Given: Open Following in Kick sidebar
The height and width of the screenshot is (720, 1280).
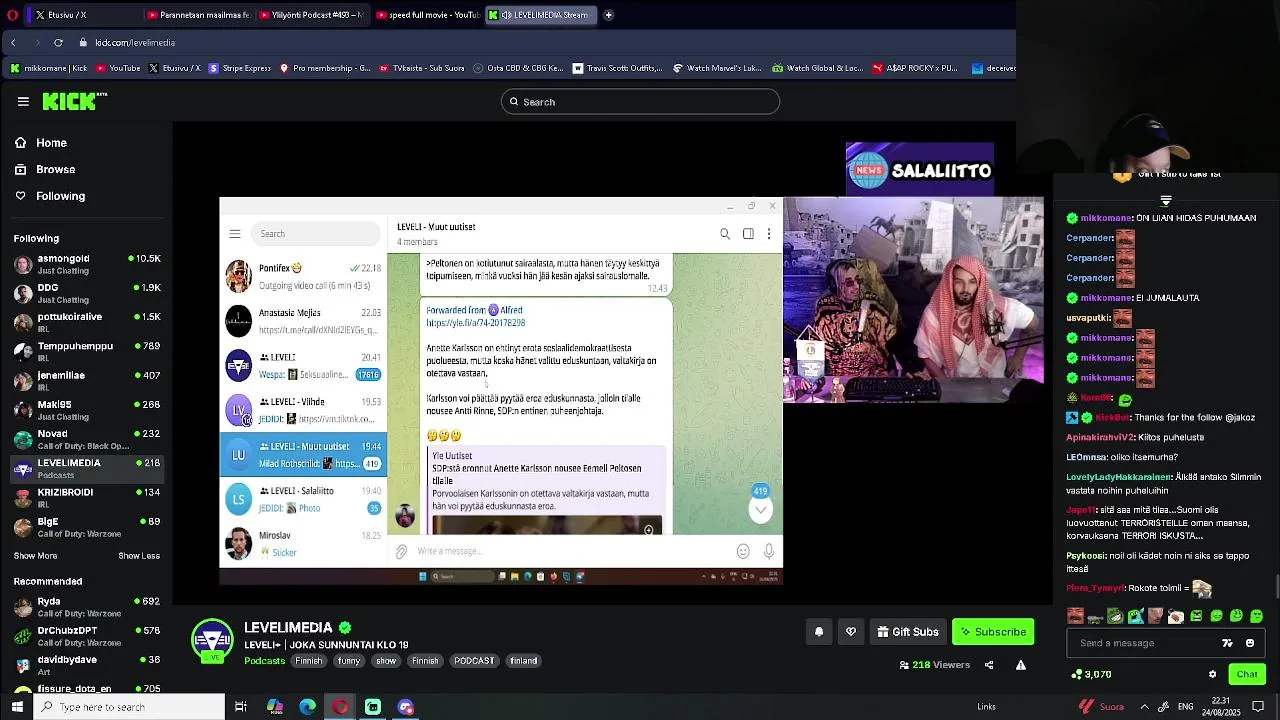Looking at the screenshot, I should [x=60, y=196].
